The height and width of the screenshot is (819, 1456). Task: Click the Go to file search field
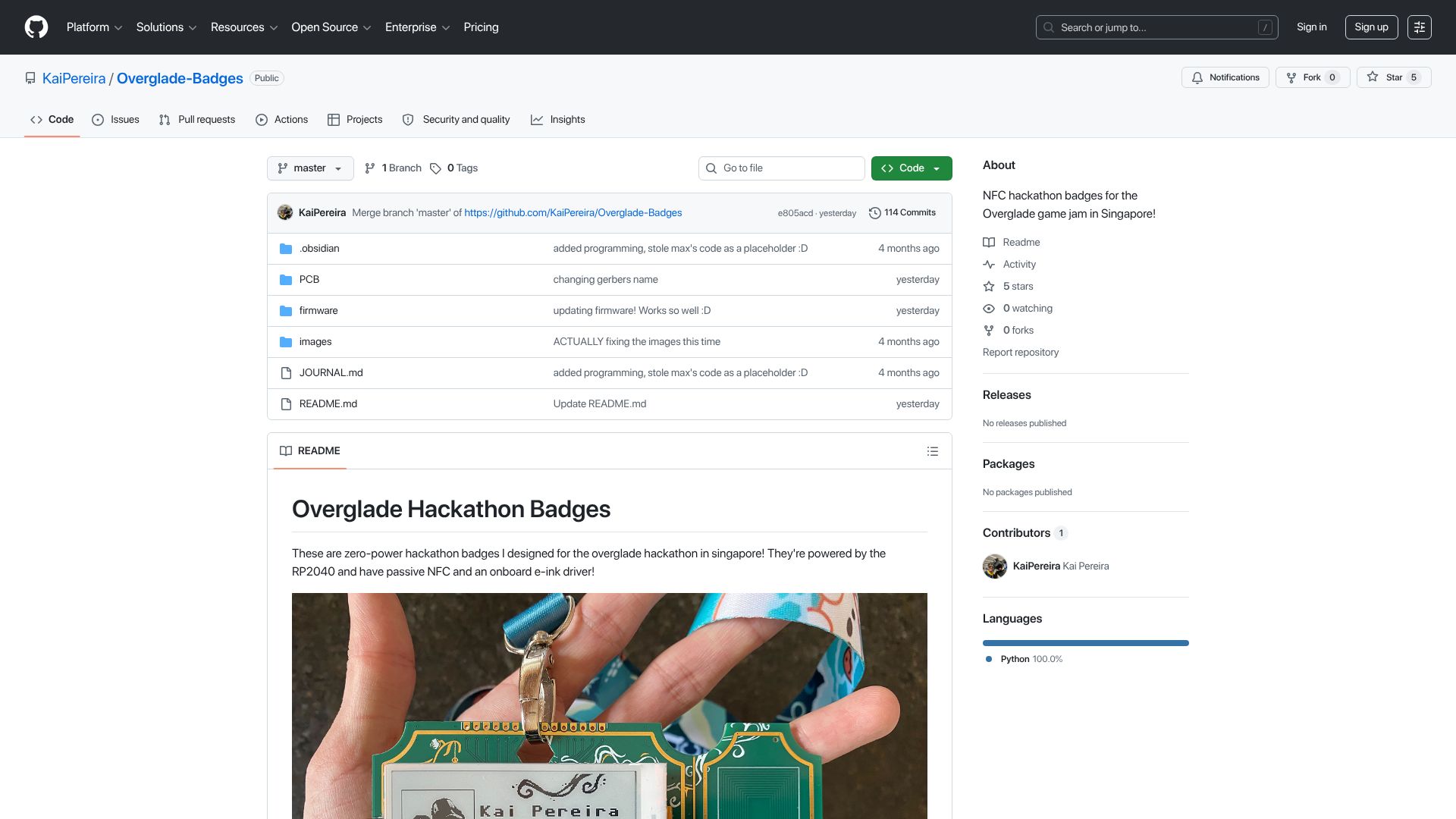tap(781, 168)
